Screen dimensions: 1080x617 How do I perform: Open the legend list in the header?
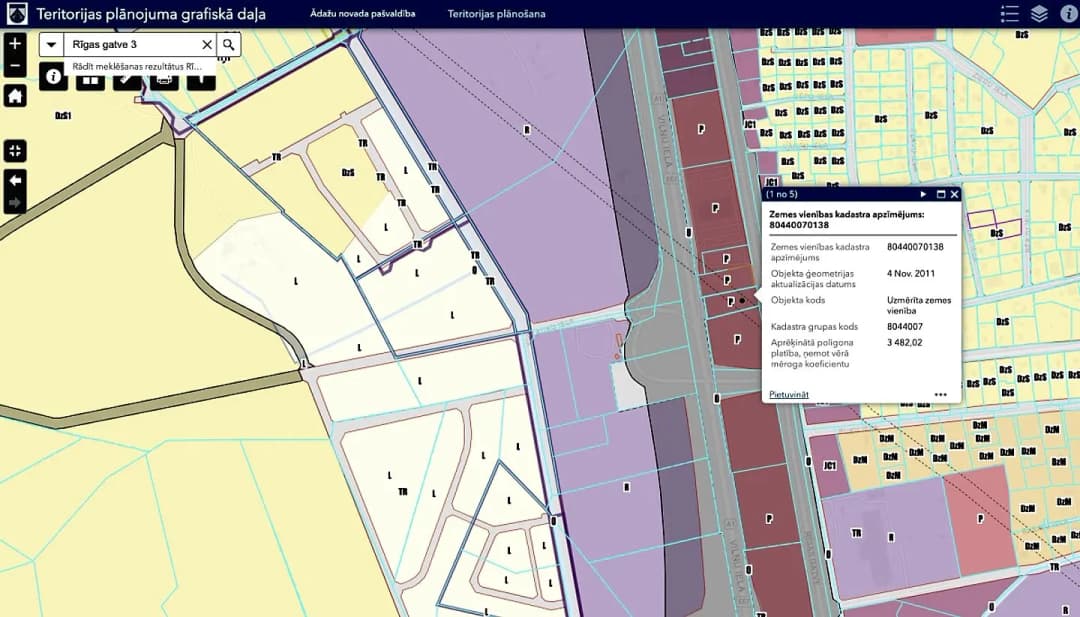tap(1010, 14)
